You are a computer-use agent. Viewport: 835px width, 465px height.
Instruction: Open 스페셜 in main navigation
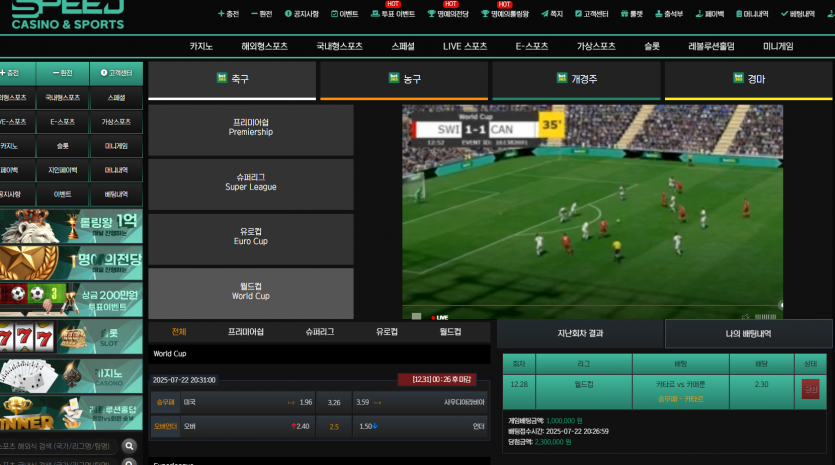403,46
